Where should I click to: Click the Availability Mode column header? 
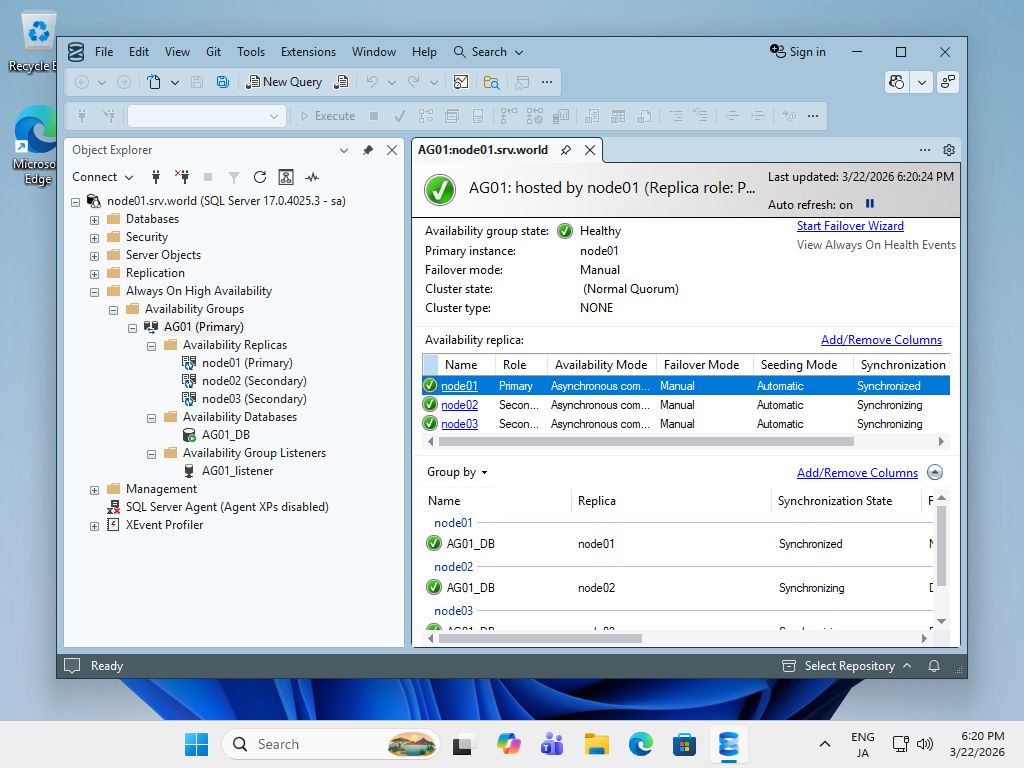pos(600,365)
